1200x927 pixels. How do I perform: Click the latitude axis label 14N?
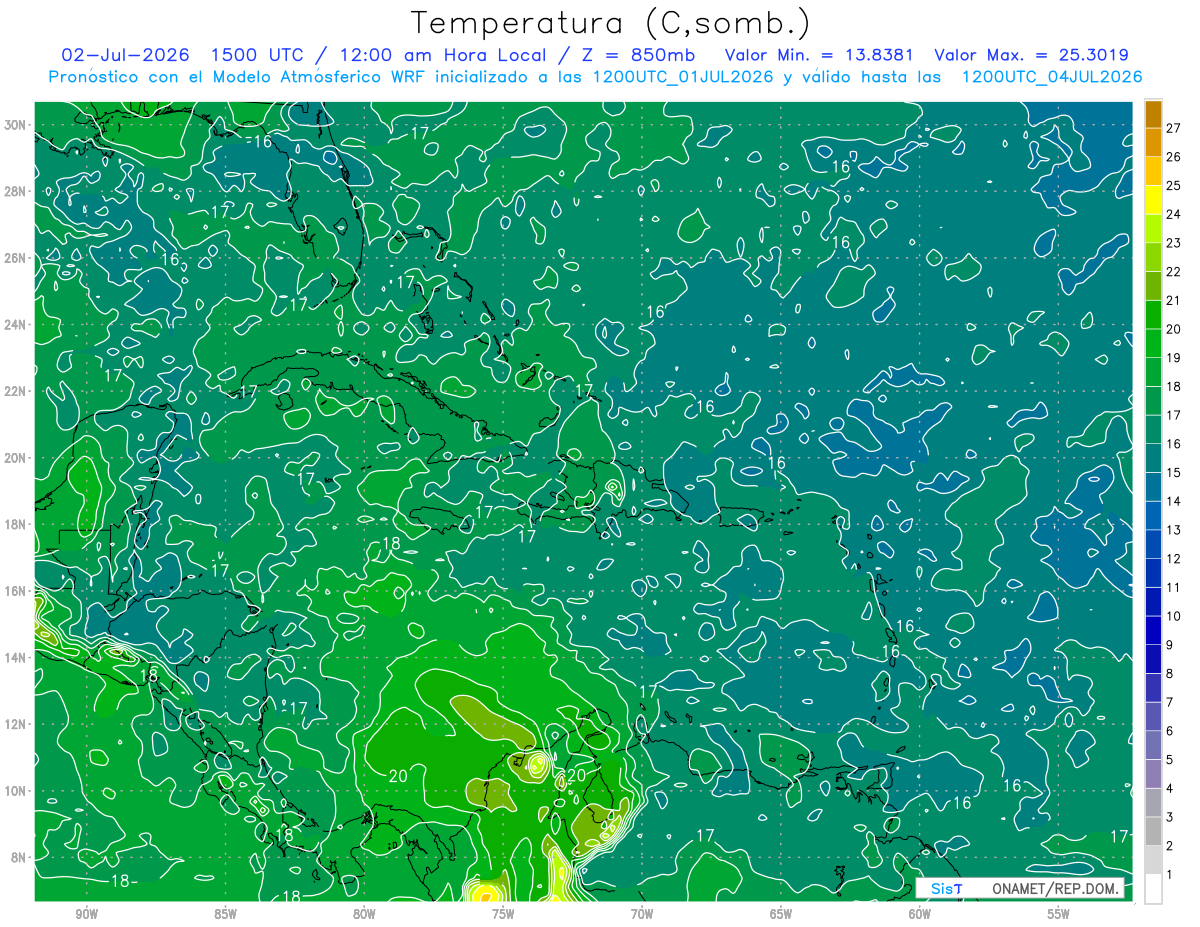15,658
